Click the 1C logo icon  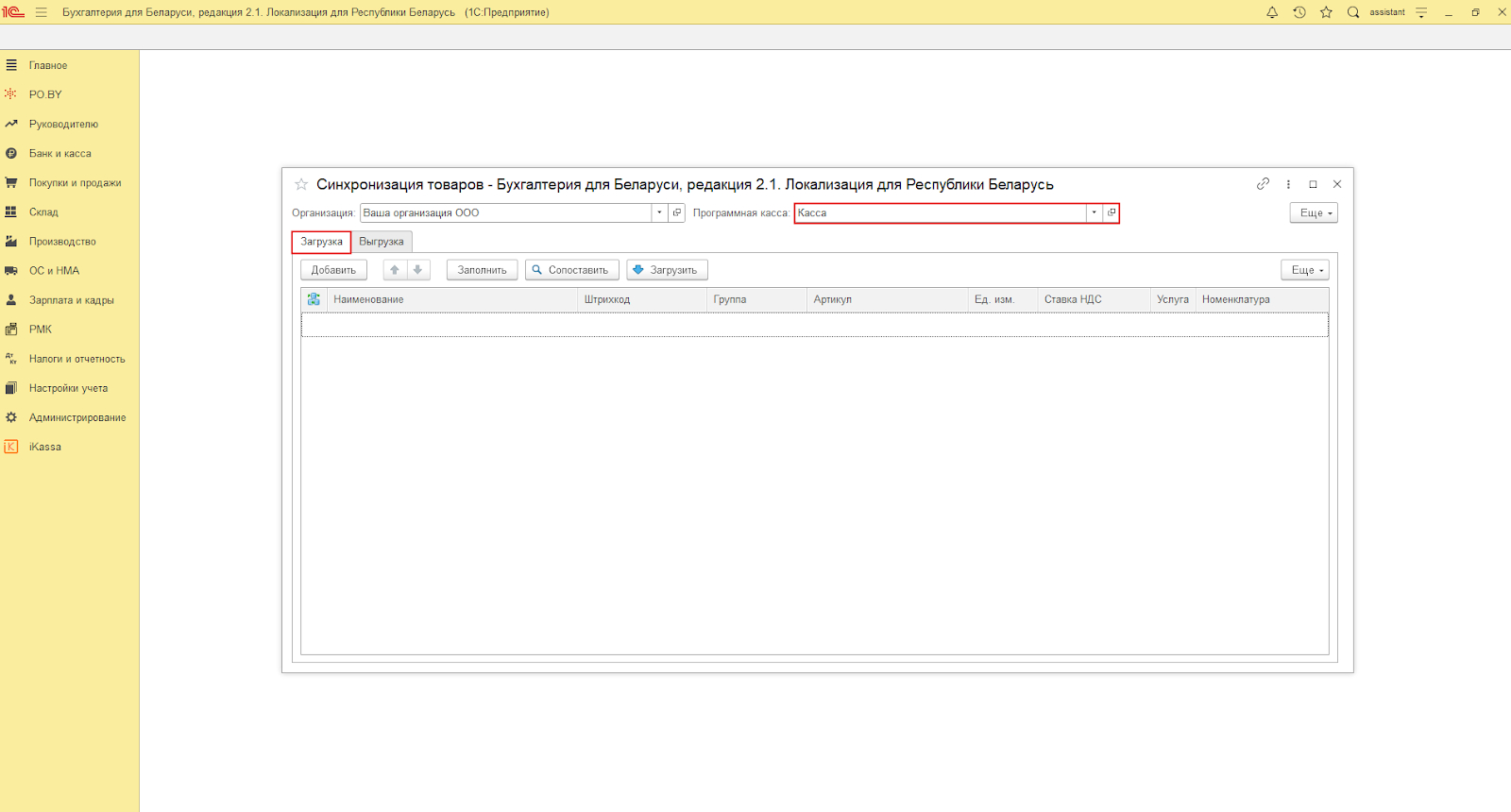point(13,12)
